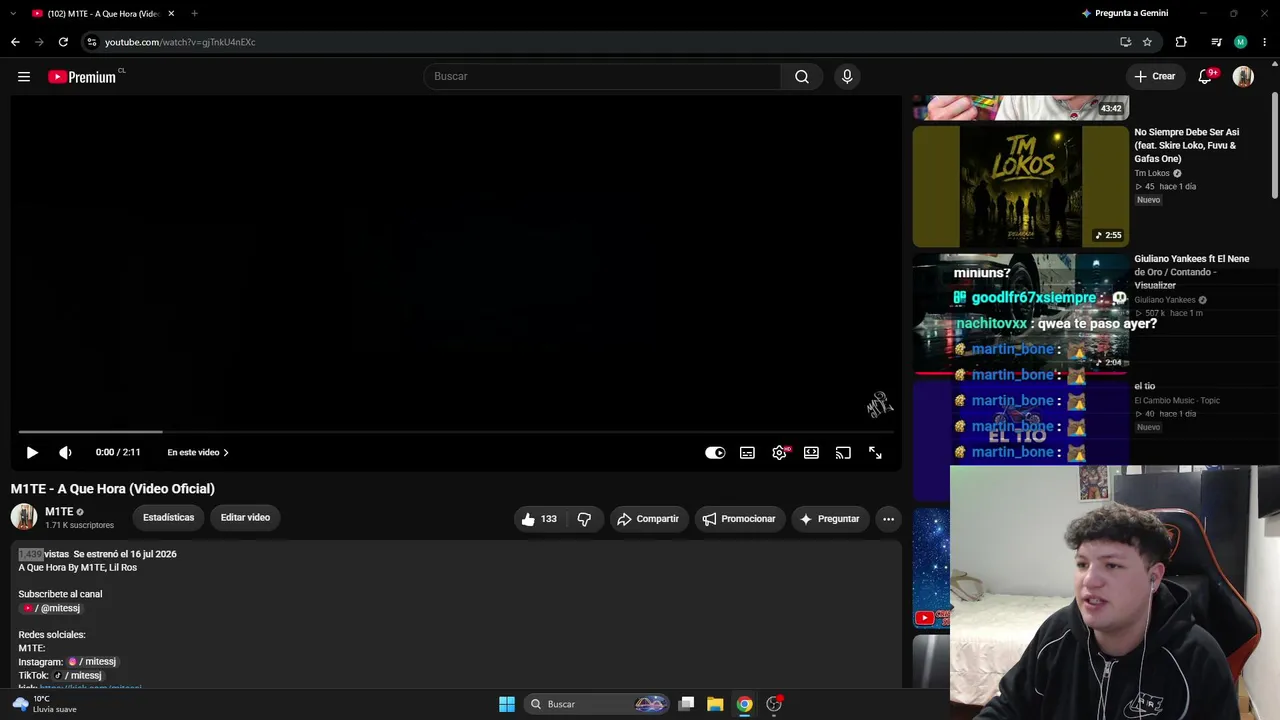Open Chrome profile M avatar

tap(1240, 42)
